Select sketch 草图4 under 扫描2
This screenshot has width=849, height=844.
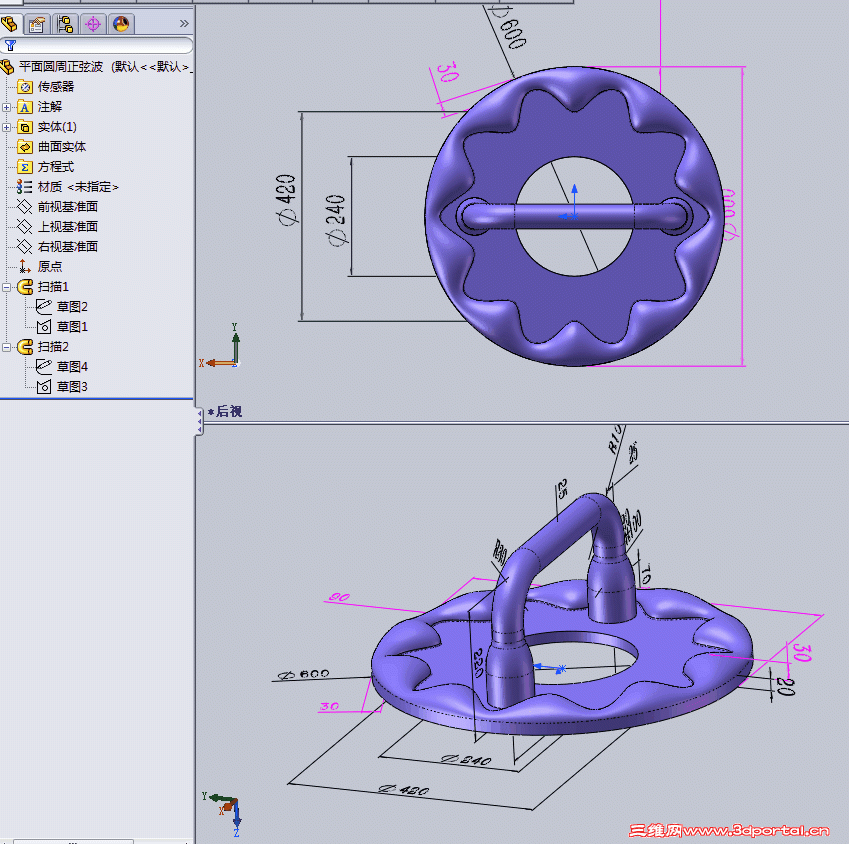point(72,367)
